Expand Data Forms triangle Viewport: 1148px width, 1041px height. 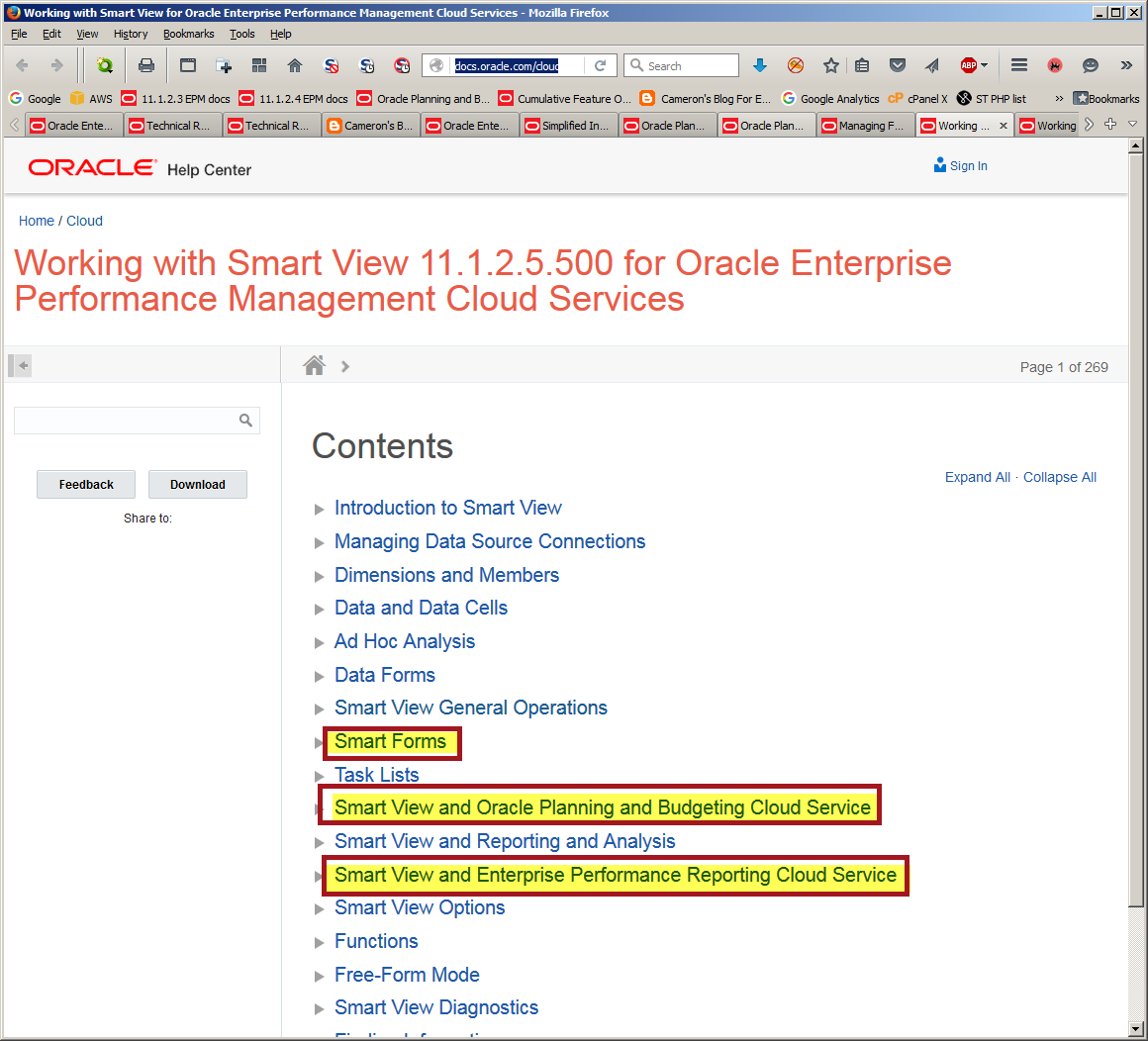pos(320,677)
